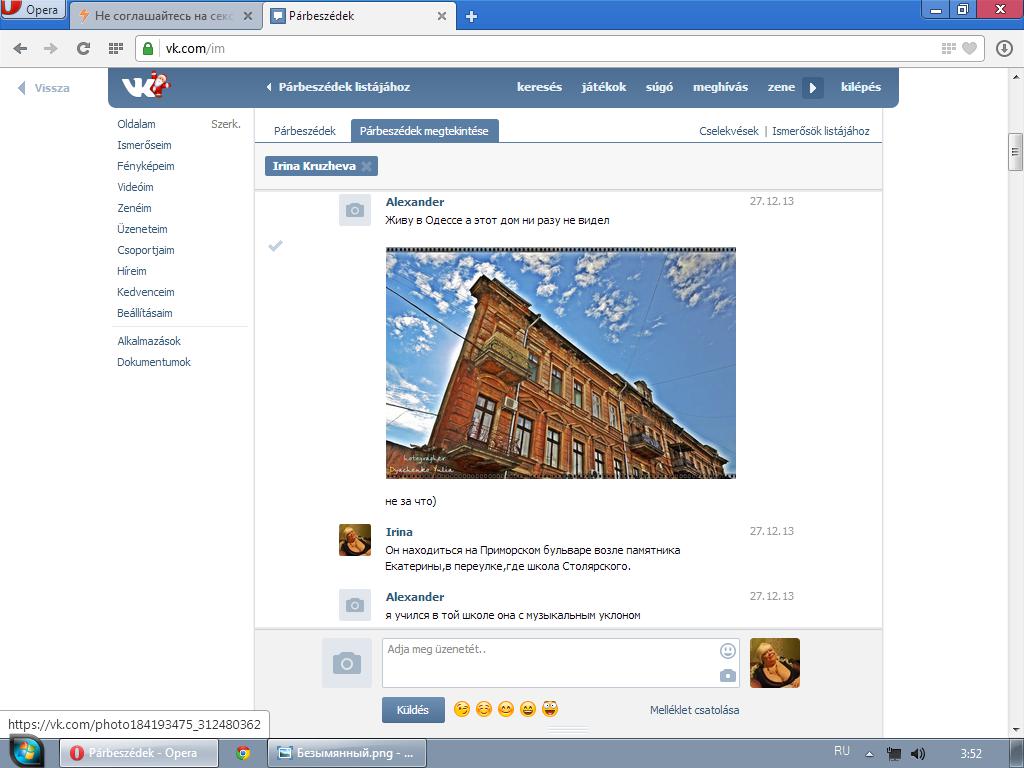The height and width of the screenshot is (768, 1024).
Task: Open Alkalmazások in the sidebar
Action: pyautogui.click(x=149, y=341)
